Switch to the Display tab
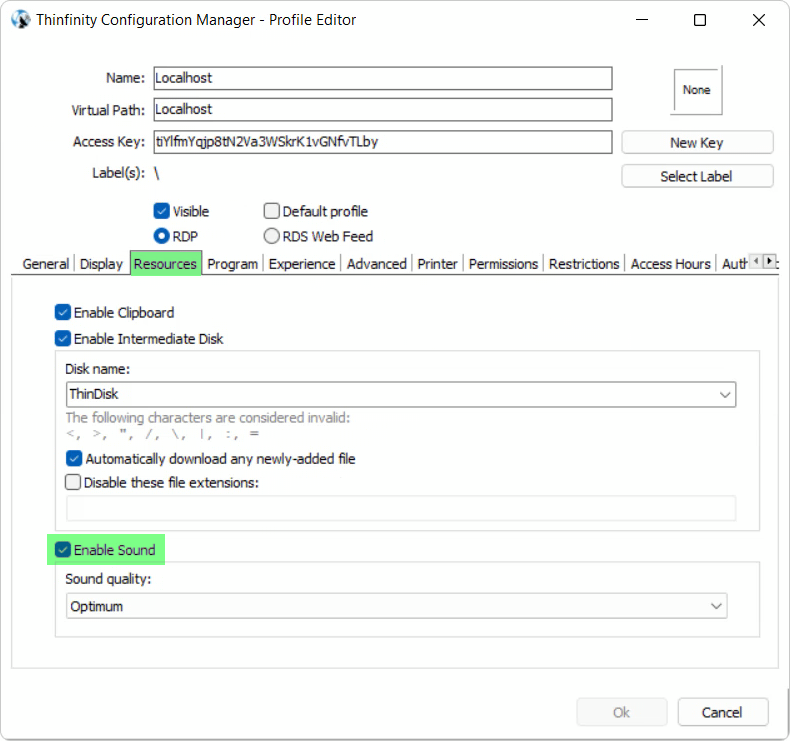The height and width of the screenshot is (741, 790). 101,264
